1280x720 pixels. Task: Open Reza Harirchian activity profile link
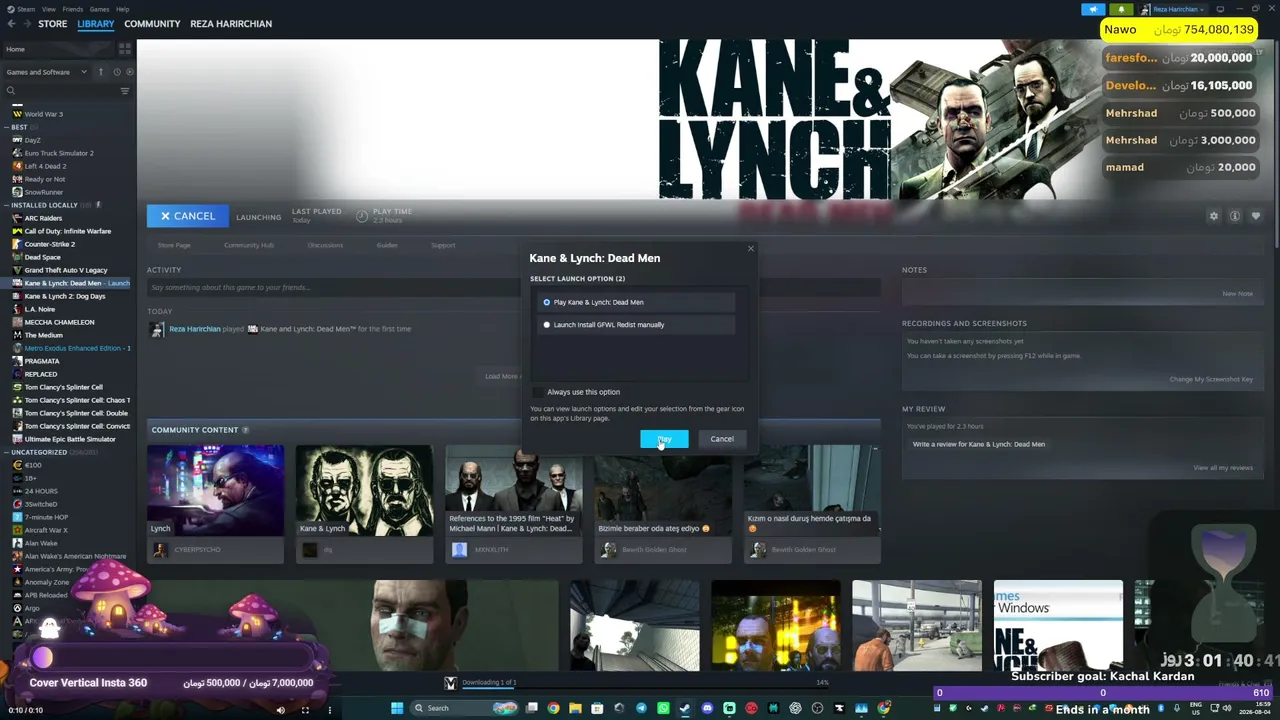(195, 329)
